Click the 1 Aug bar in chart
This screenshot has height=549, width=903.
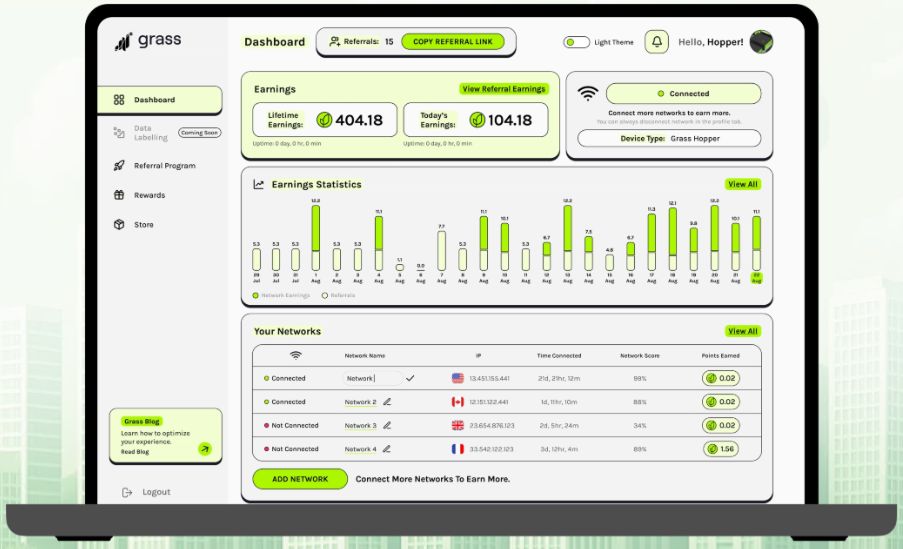[x=316, y=238]
